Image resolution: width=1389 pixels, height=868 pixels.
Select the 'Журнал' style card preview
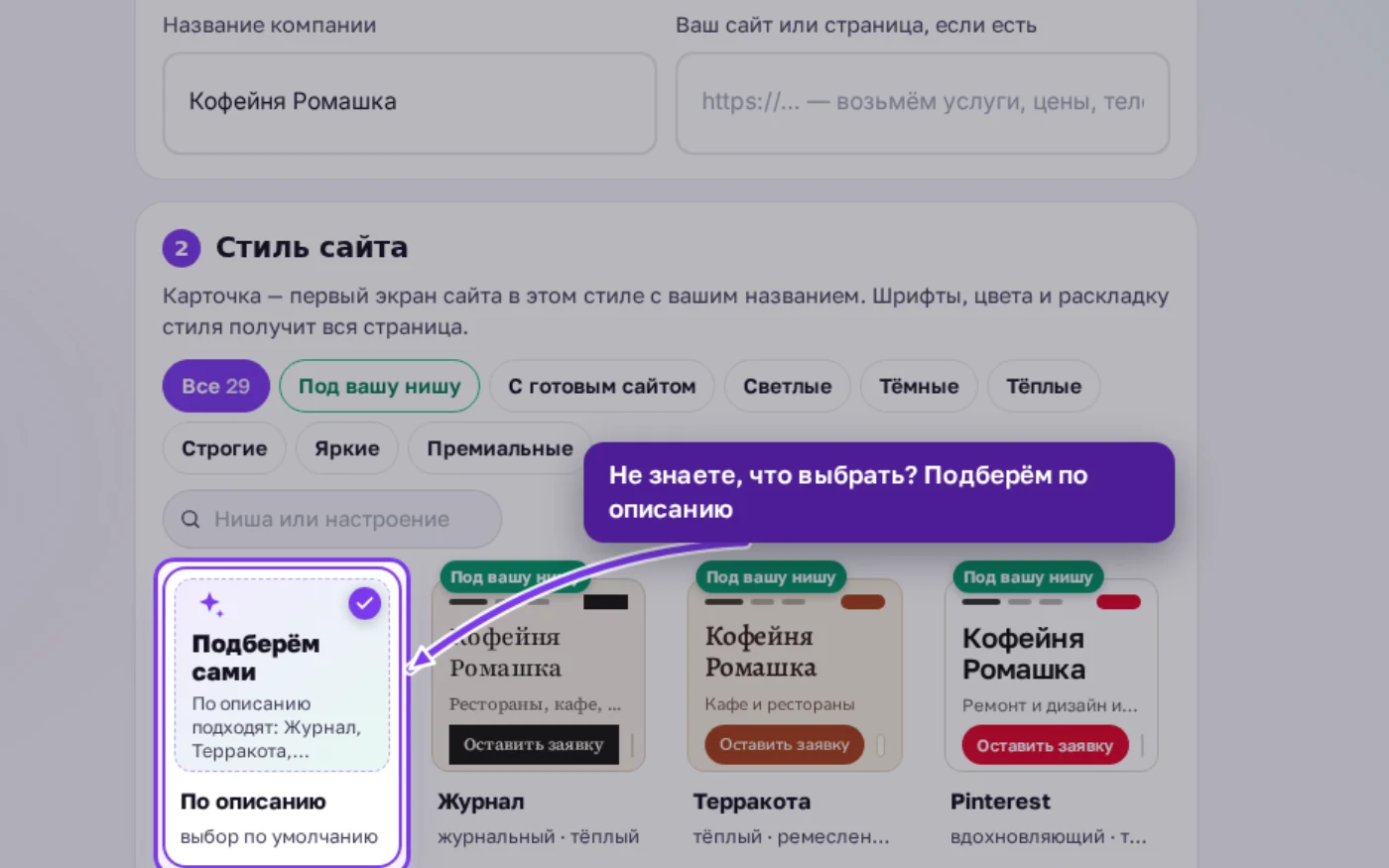pyautogui.click(x=539, y=675)
